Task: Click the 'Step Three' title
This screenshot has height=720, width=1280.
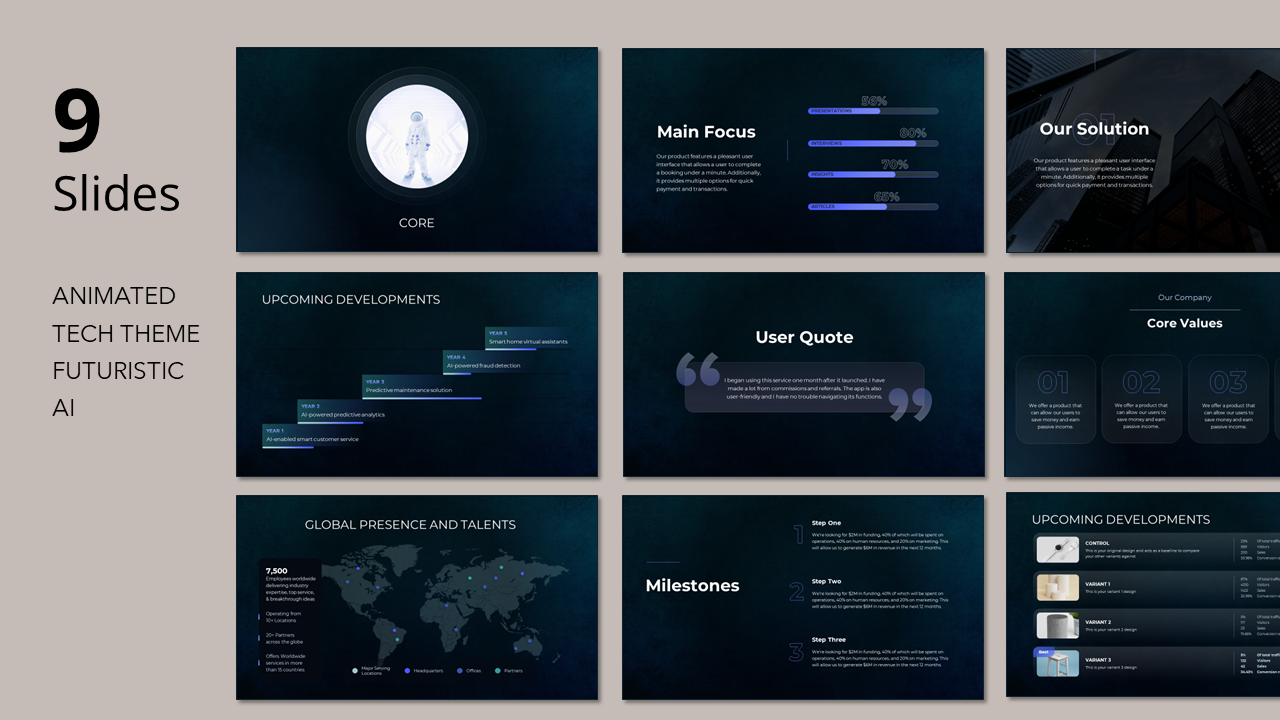Action: [828, 639]
